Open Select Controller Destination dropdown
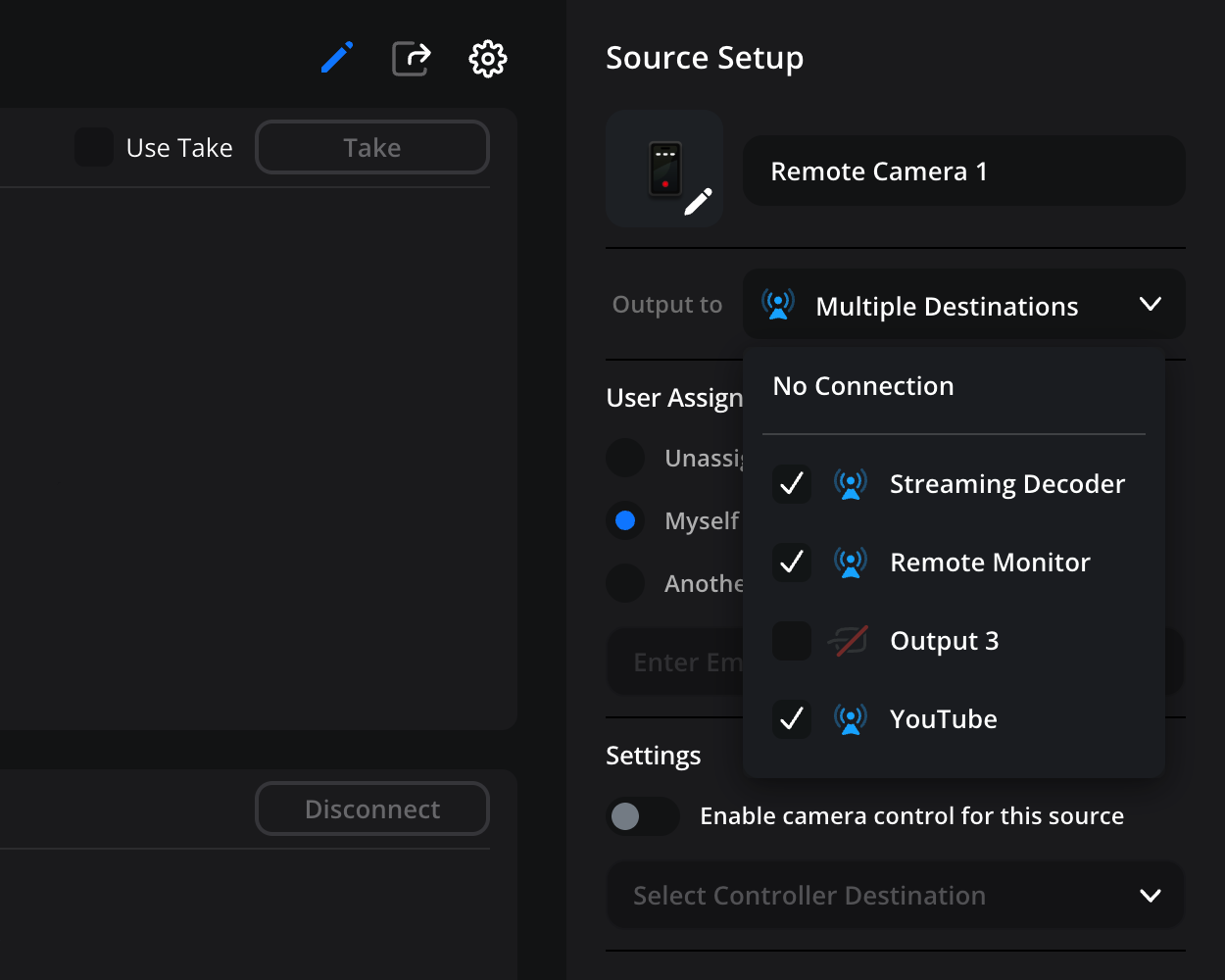Image resolution: width=1225 pixels, height=980 pixels. 896,896
